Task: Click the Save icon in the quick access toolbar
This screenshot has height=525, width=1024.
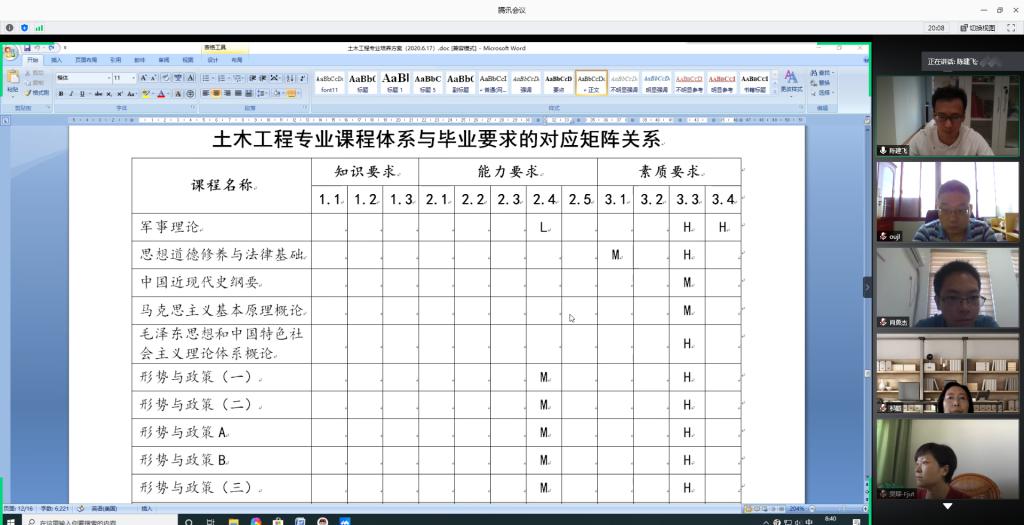Action: (x=27, y=48)
